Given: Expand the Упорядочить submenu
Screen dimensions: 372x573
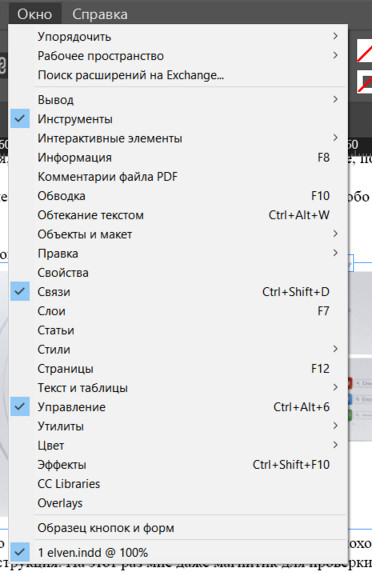Looking at the screenshot, I should 178,37.
